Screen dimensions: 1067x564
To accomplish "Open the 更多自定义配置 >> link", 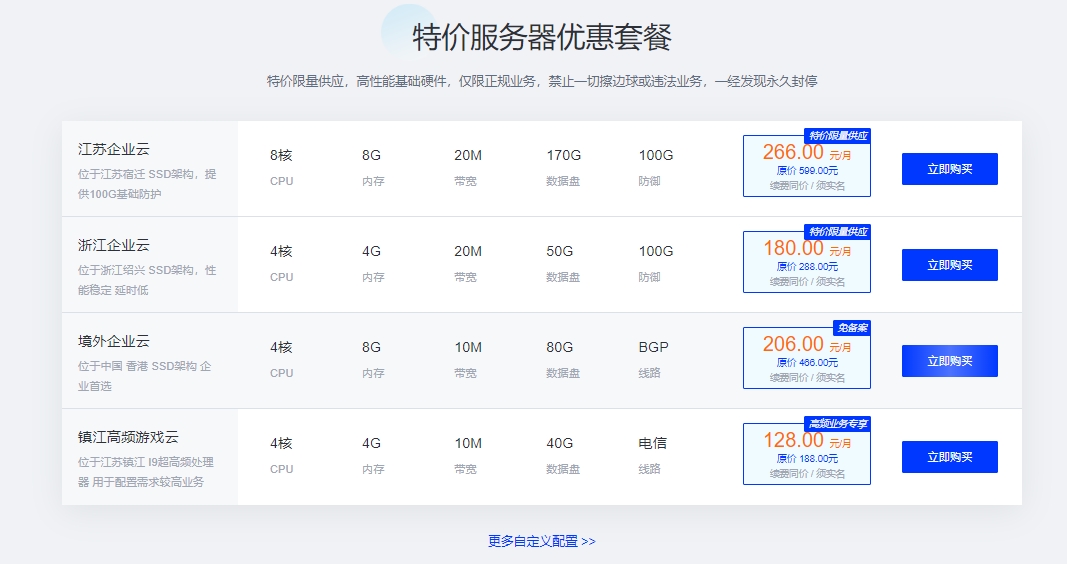I will tap(541, 541).
